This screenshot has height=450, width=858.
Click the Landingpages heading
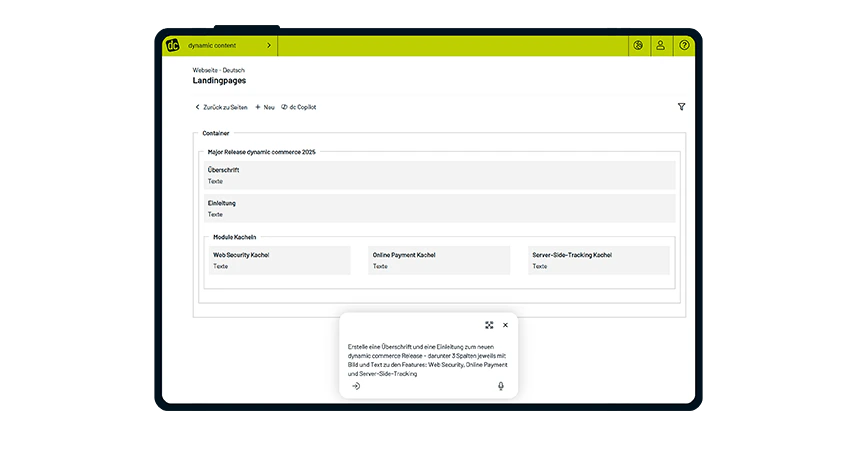(x=219, y=80)
